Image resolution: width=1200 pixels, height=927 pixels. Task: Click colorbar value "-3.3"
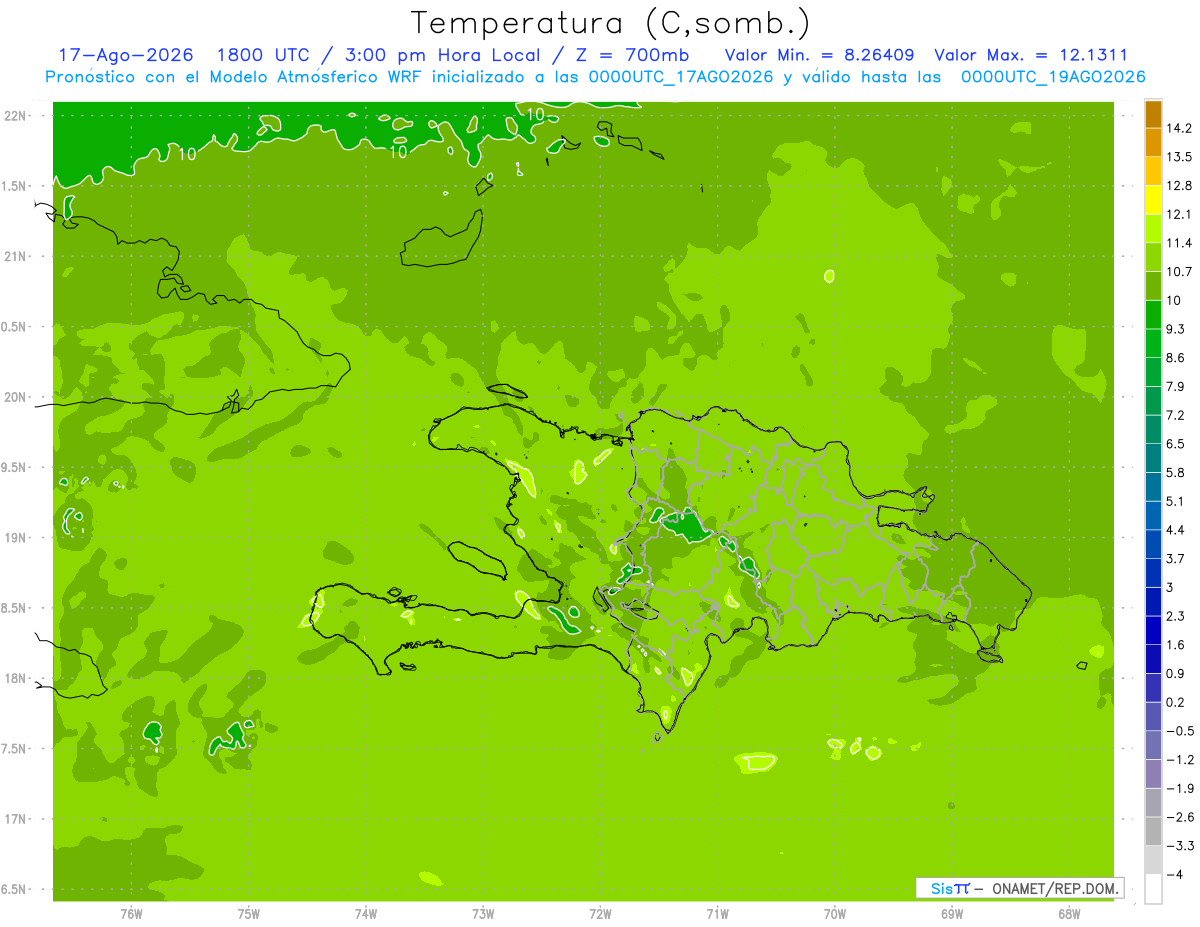pos(1180,846)
